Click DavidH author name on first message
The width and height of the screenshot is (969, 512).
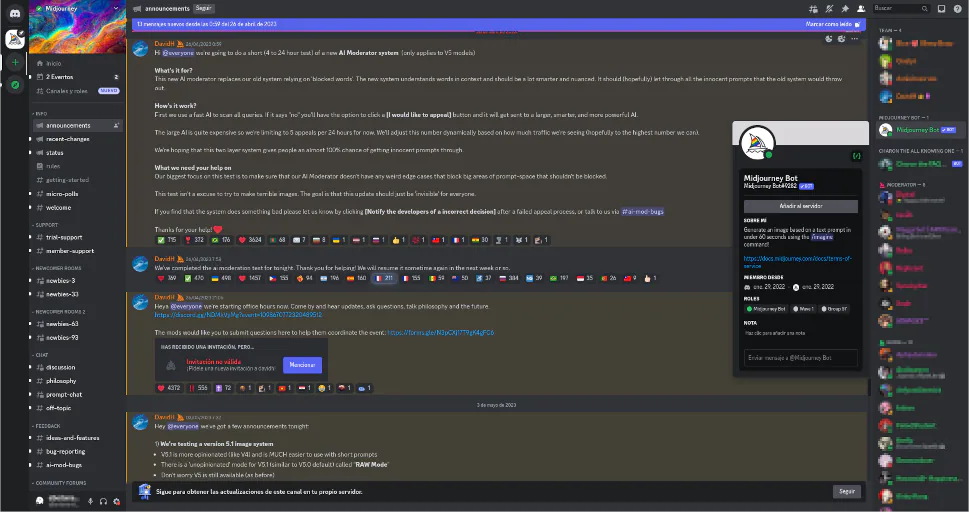(x=164, y=44)
